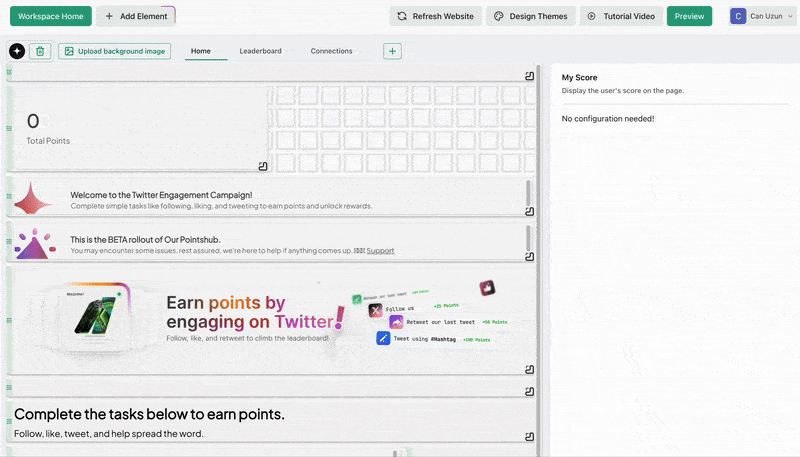Click "No configuration needed!" text
This screenshot has height=457, width=800.
point(608,118)
